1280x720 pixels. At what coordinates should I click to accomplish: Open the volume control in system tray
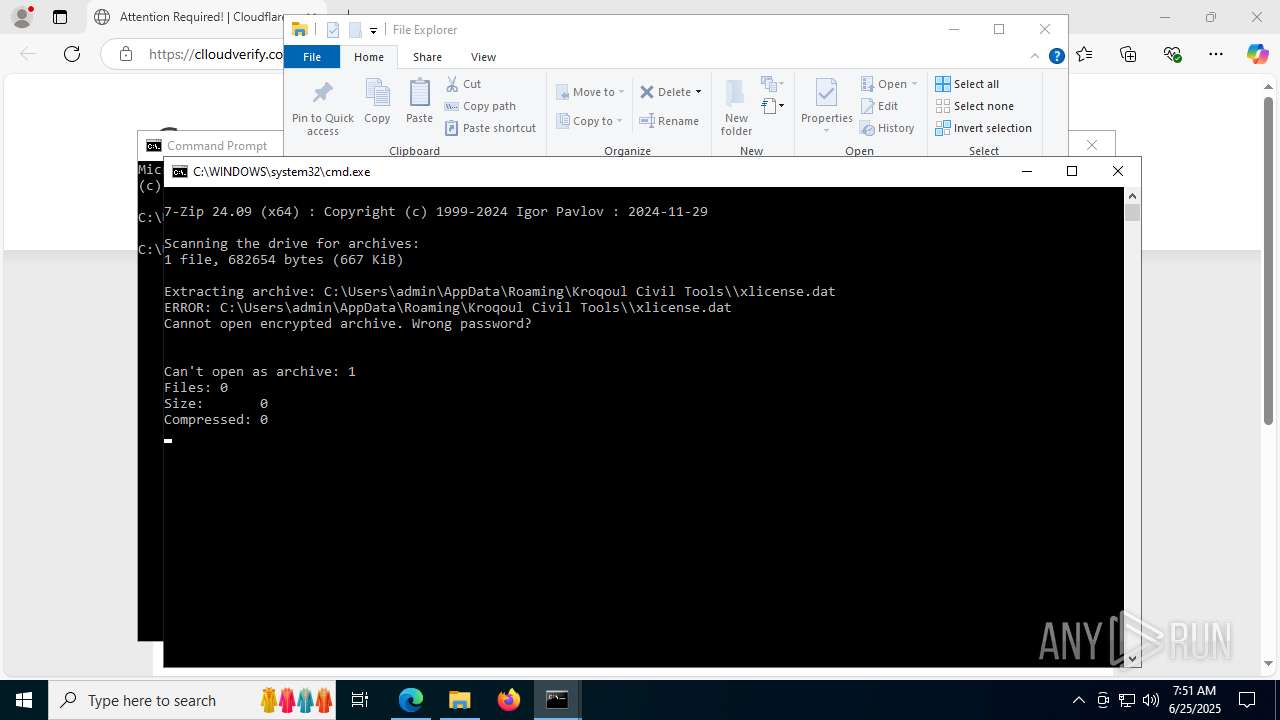point(1150,700)
